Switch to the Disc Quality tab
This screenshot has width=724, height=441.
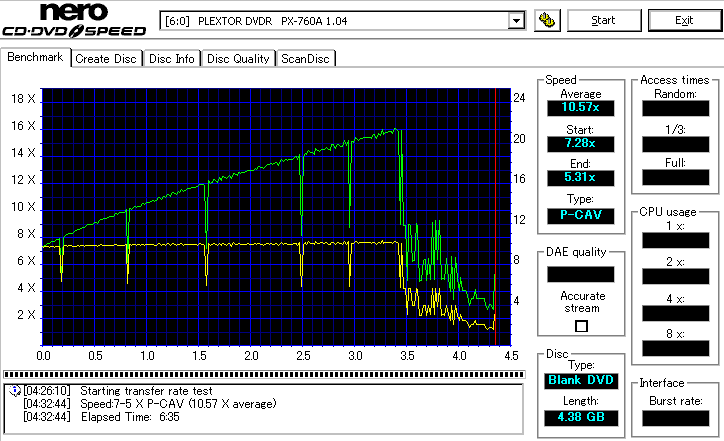(x=238, y=59)
